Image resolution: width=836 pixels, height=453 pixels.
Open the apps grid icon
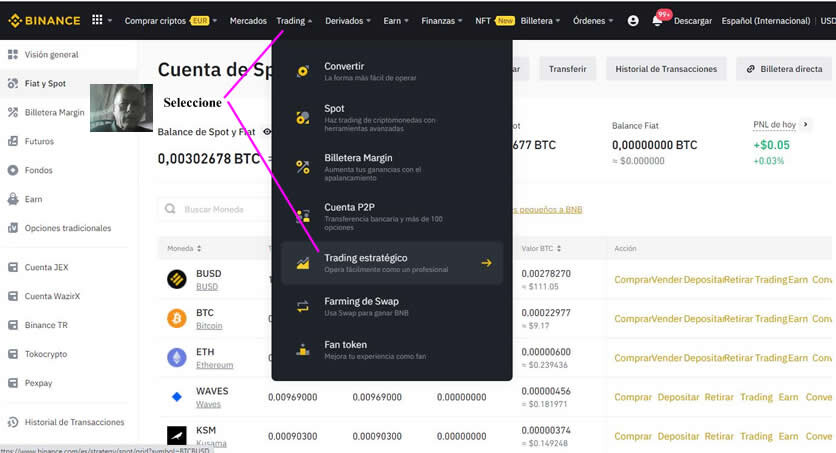click(x=97, y=20)
